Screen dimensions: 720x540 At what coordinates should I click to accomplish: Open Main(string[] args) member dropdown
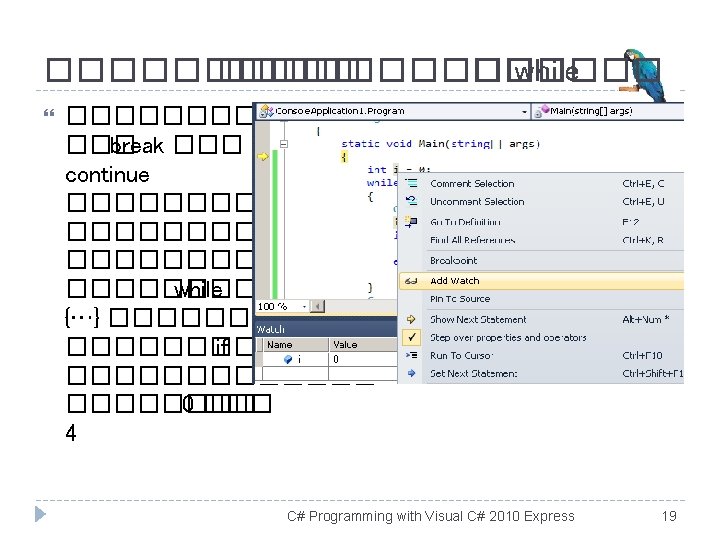[608, 111]
